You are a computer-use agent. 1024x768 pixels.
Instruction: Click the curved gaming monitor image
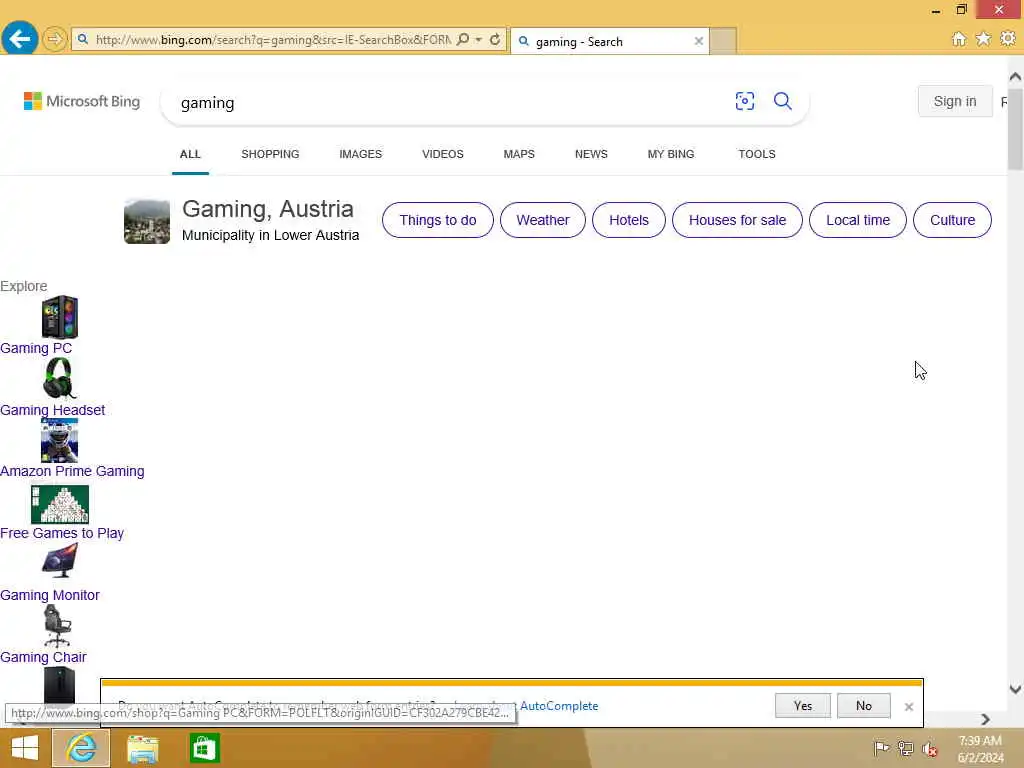[x=59, y=562]
